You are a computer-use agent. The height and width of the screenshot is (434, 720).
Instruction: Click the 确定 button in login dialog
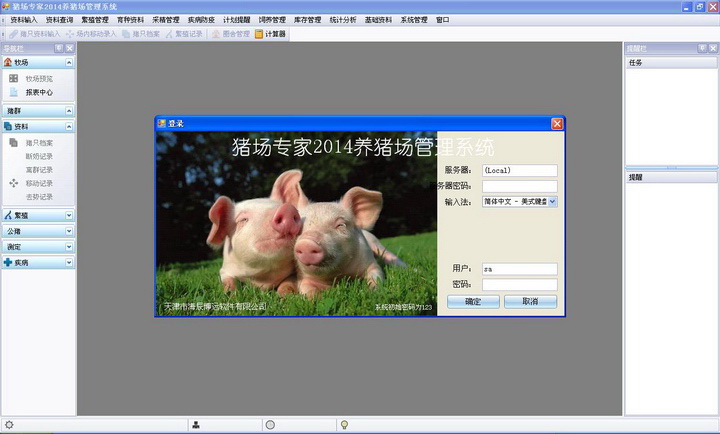click(x=473, y=301)
